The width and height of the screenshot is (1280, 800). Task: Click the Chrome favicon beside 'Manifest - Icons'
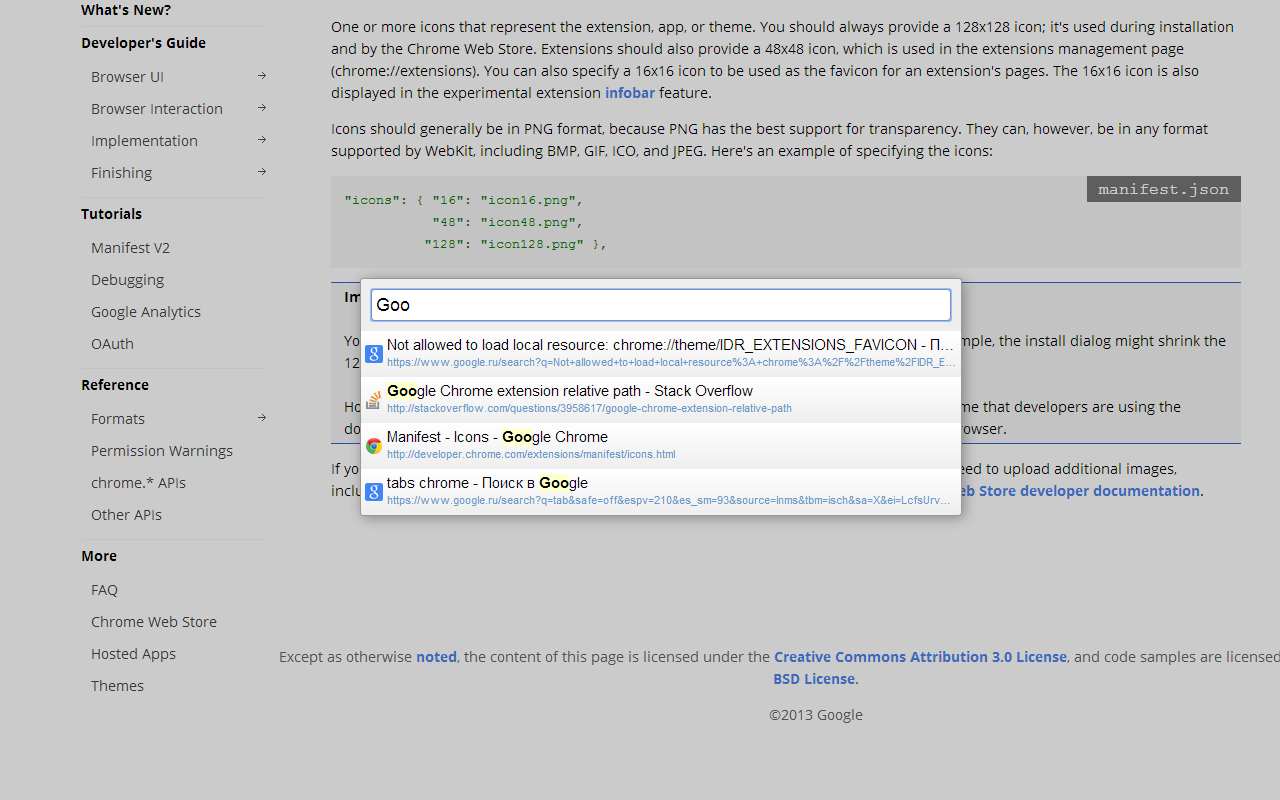click(x=374, y=446)
